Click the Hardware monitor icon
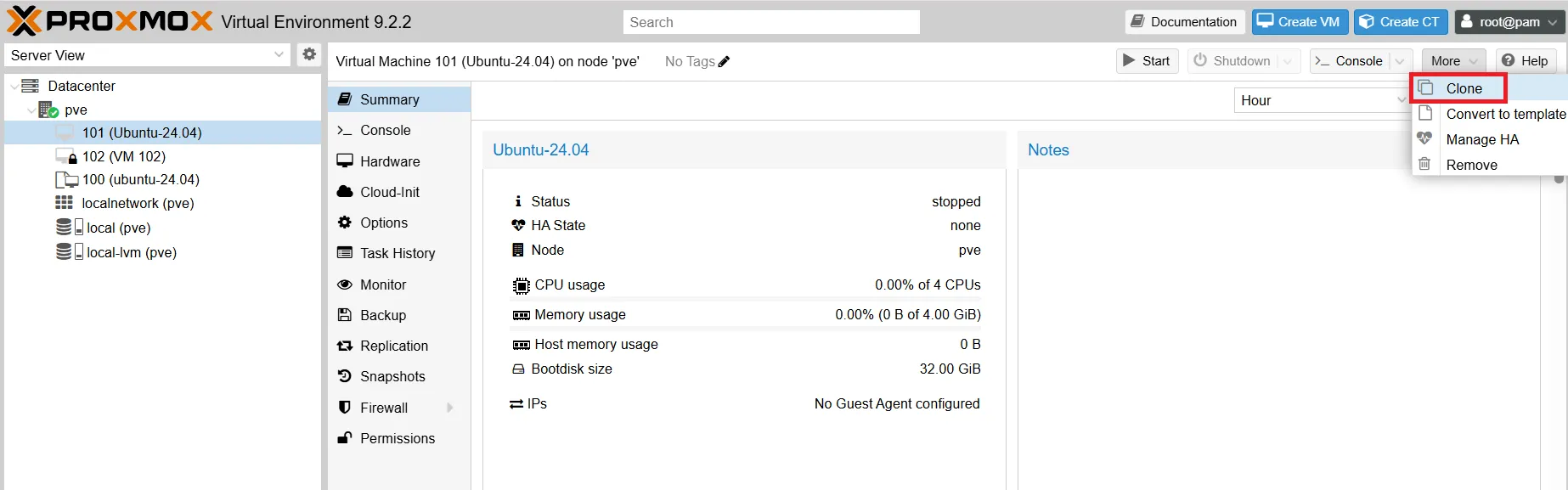This screenshot has height=490, width=1568. 345,161
